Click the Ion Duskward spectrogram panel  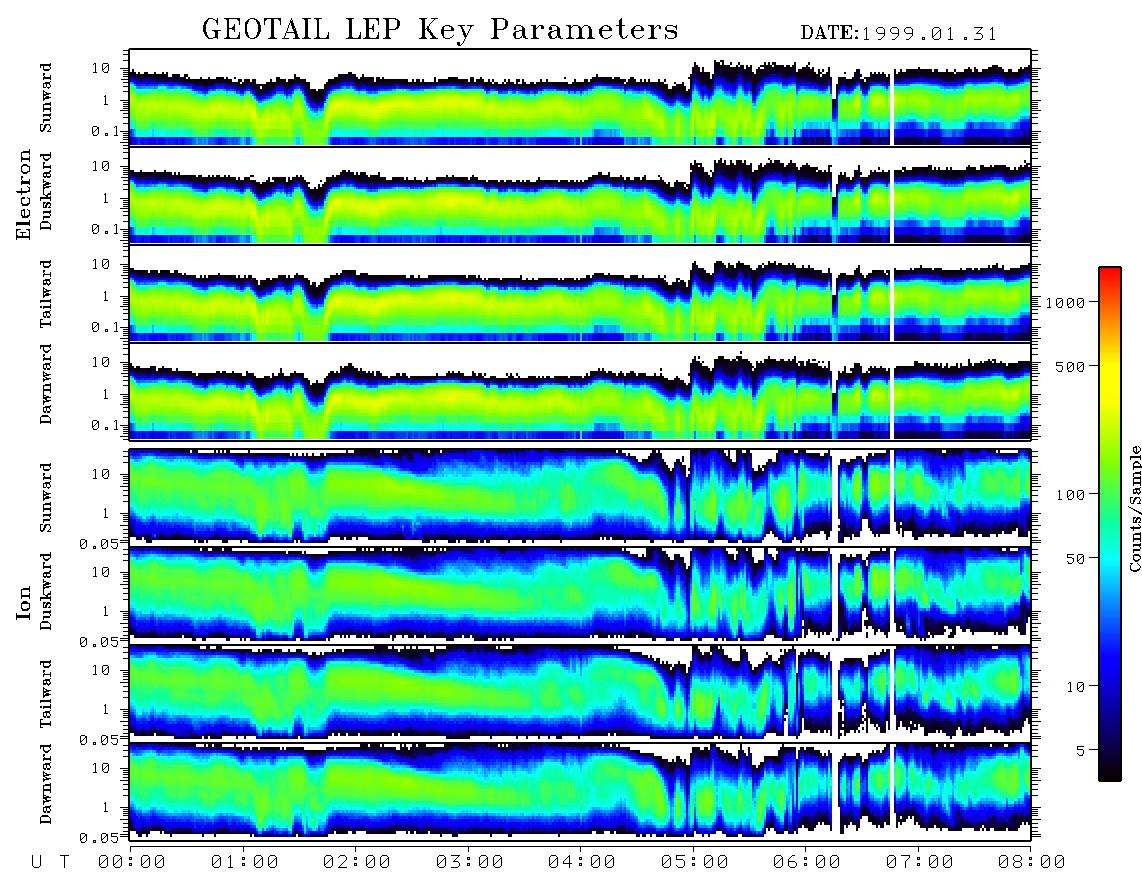point(580,594)
